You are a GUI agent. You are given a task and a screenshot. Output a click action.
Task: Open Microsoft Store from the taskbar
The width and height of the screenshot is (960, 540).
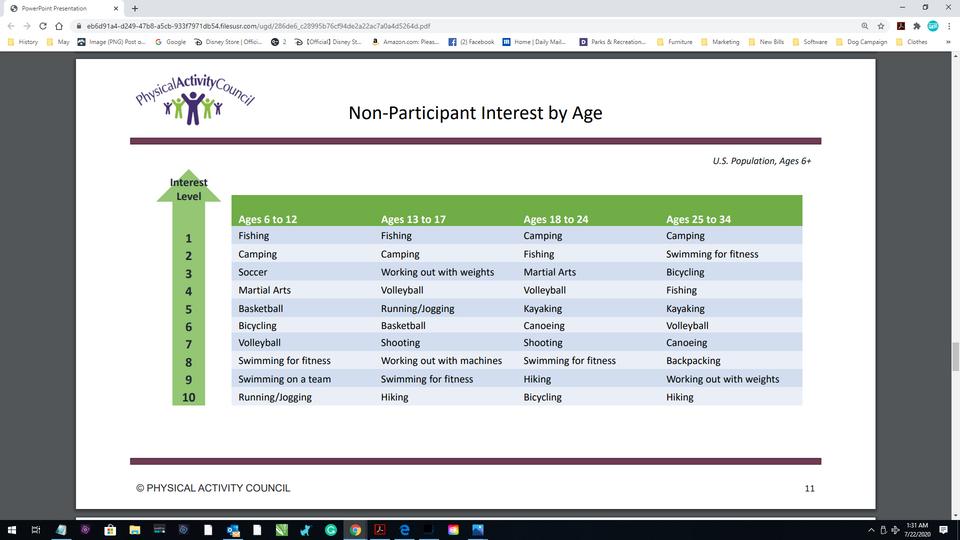point(110,530)
